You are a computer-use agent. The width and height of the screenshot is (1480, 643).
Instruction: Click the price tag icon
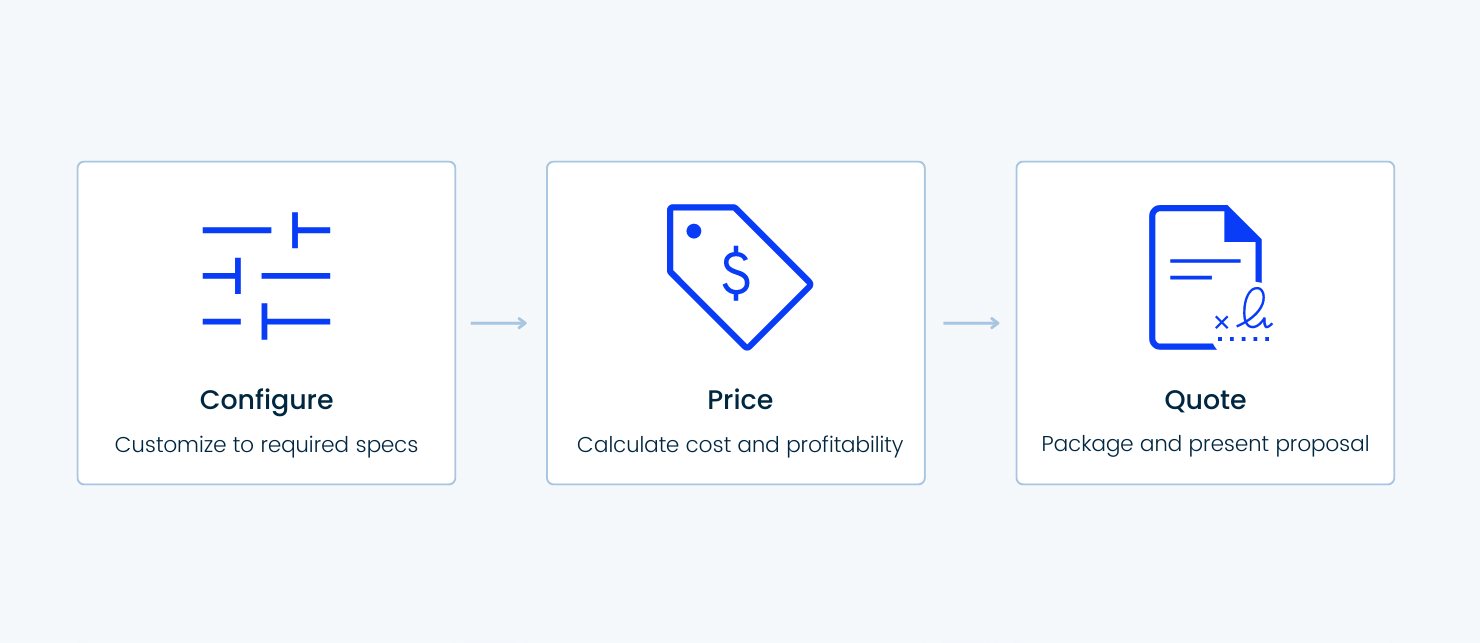tap(739, 277)
